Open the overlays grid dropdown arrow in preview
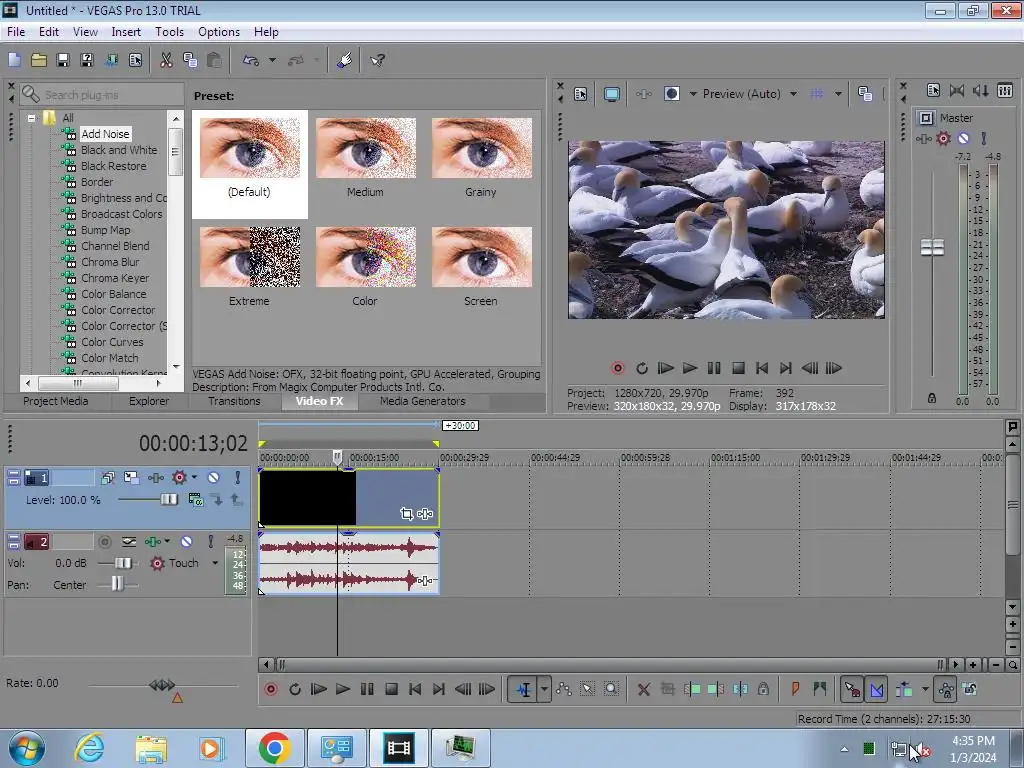1024x768 pixels. tap(838, 94)
